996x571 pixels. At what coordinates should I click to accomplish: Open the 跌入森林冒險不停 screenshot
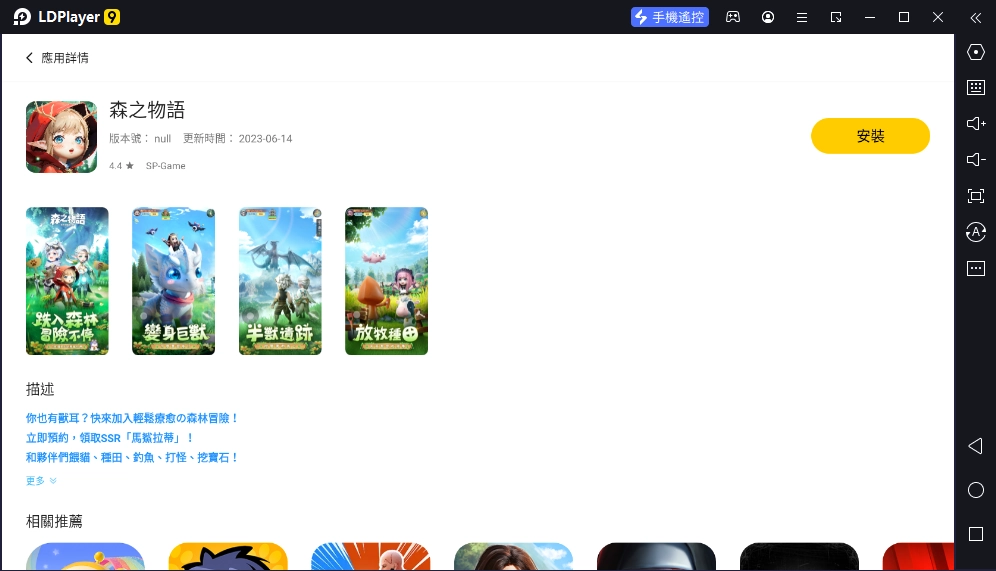[67, 281]
